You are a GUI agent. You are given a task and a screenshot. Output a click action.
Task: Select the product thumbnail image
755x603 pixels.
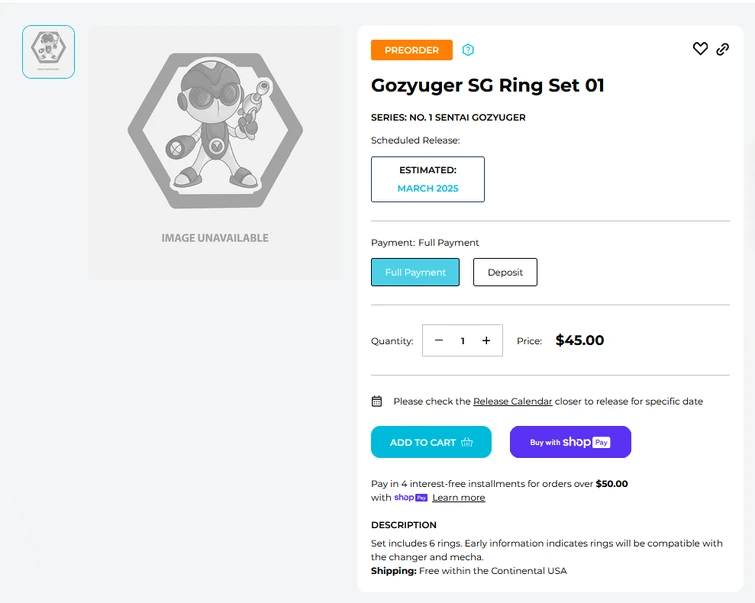click(x=49, y=52)
